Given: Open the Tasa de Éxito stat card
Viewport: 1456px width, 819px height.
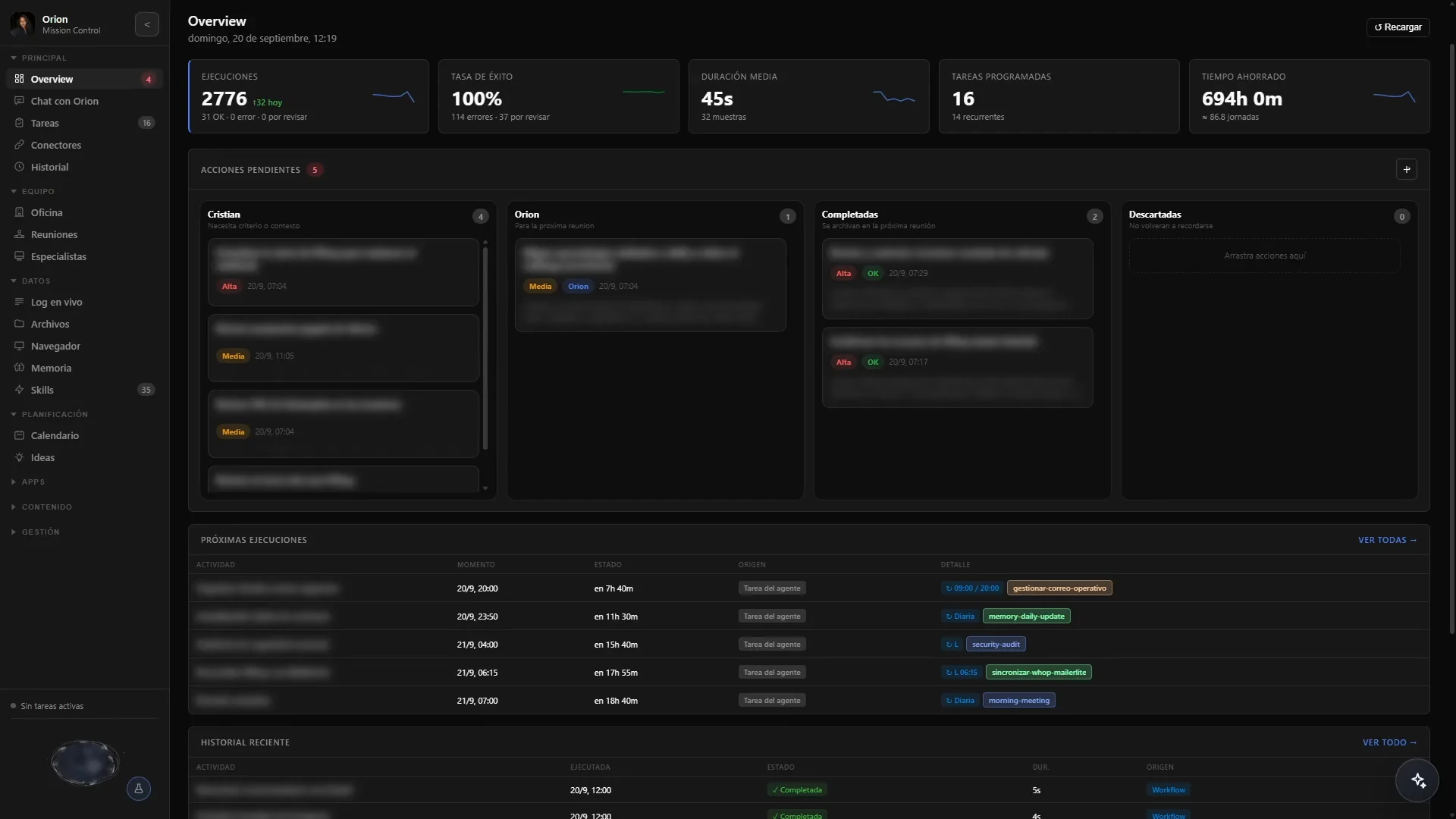Looking at the screenshot, I should click(x=559, y=96).
